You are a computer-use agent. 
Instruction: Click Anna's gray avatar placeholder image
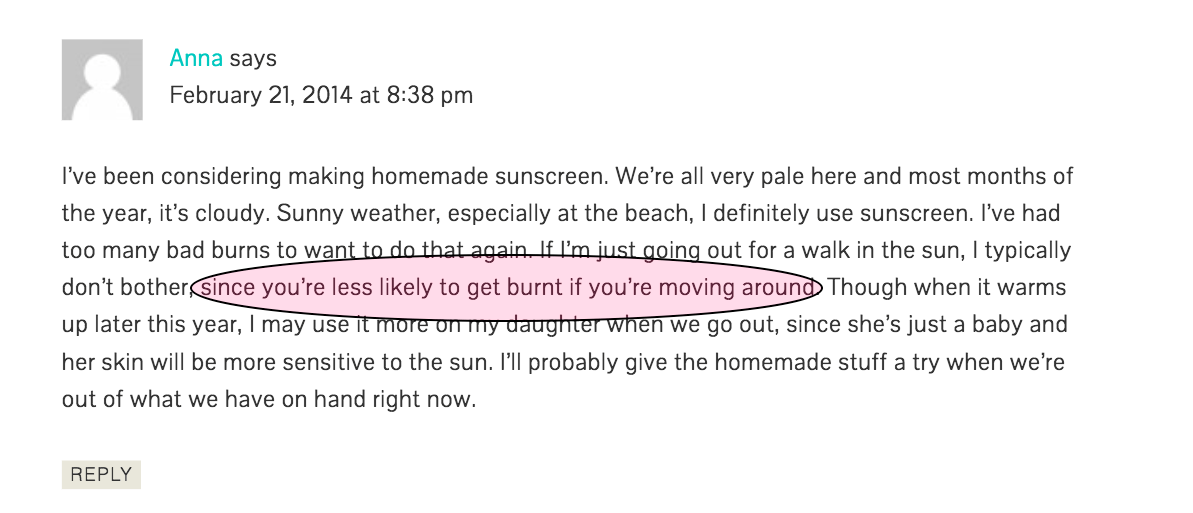102,79
